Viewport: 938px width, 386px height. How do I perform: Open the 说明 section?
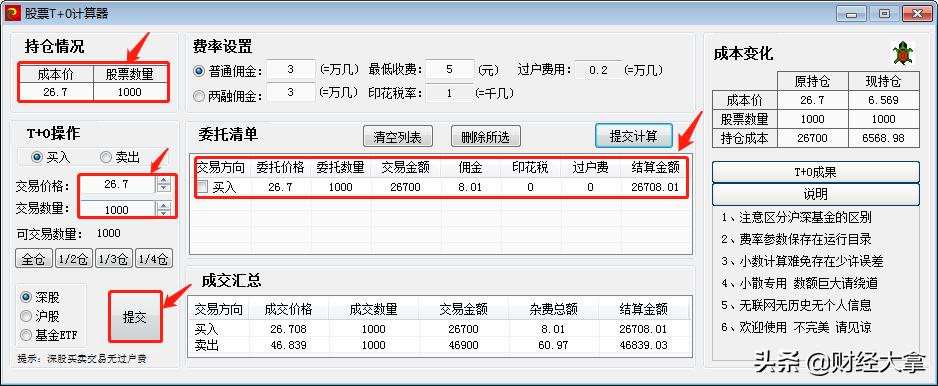pos(815,194)
